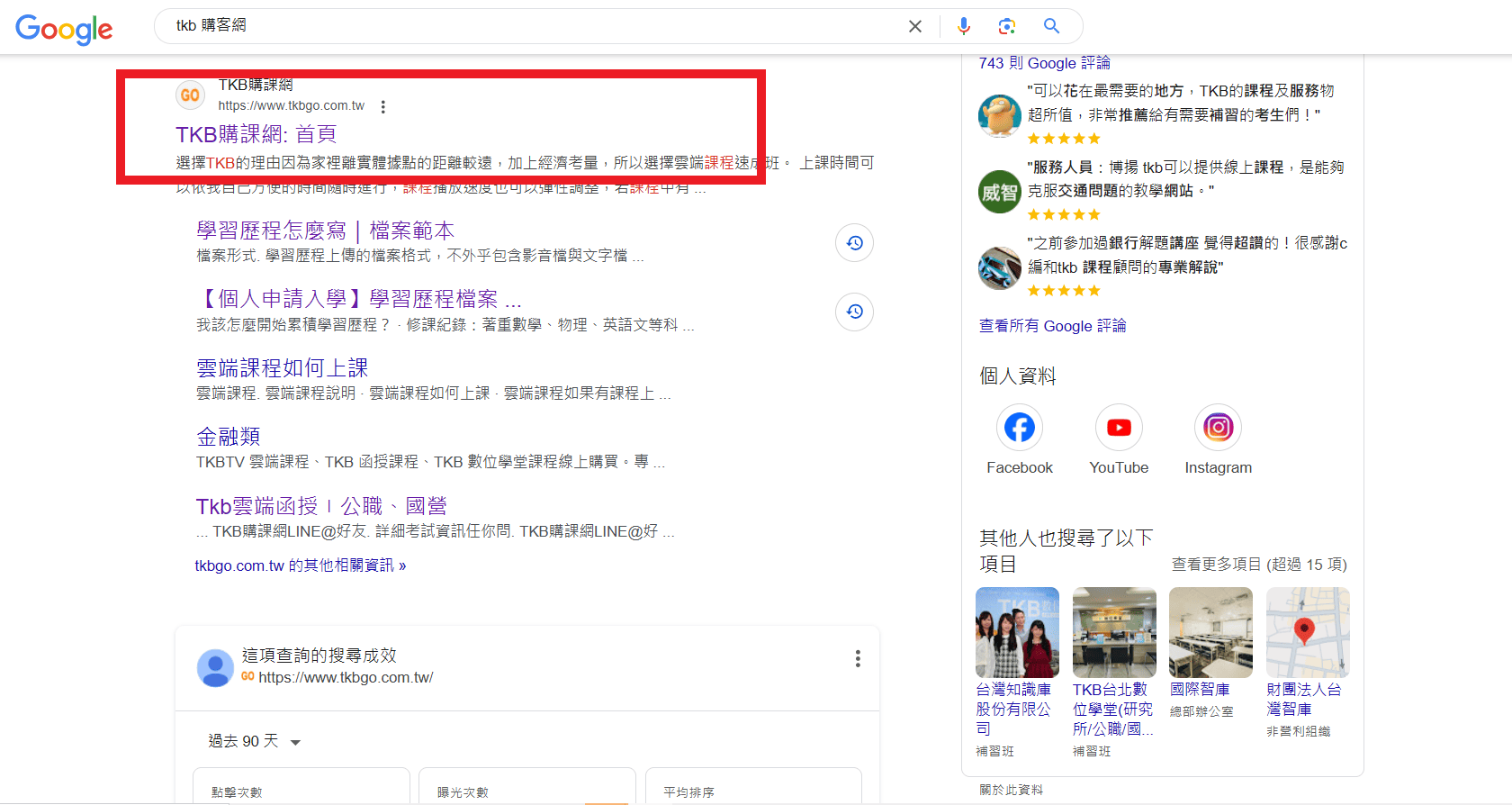Click history icon beside 個人申請入學 result
The width and height of the screenshot is (1512, 805).
855,312
